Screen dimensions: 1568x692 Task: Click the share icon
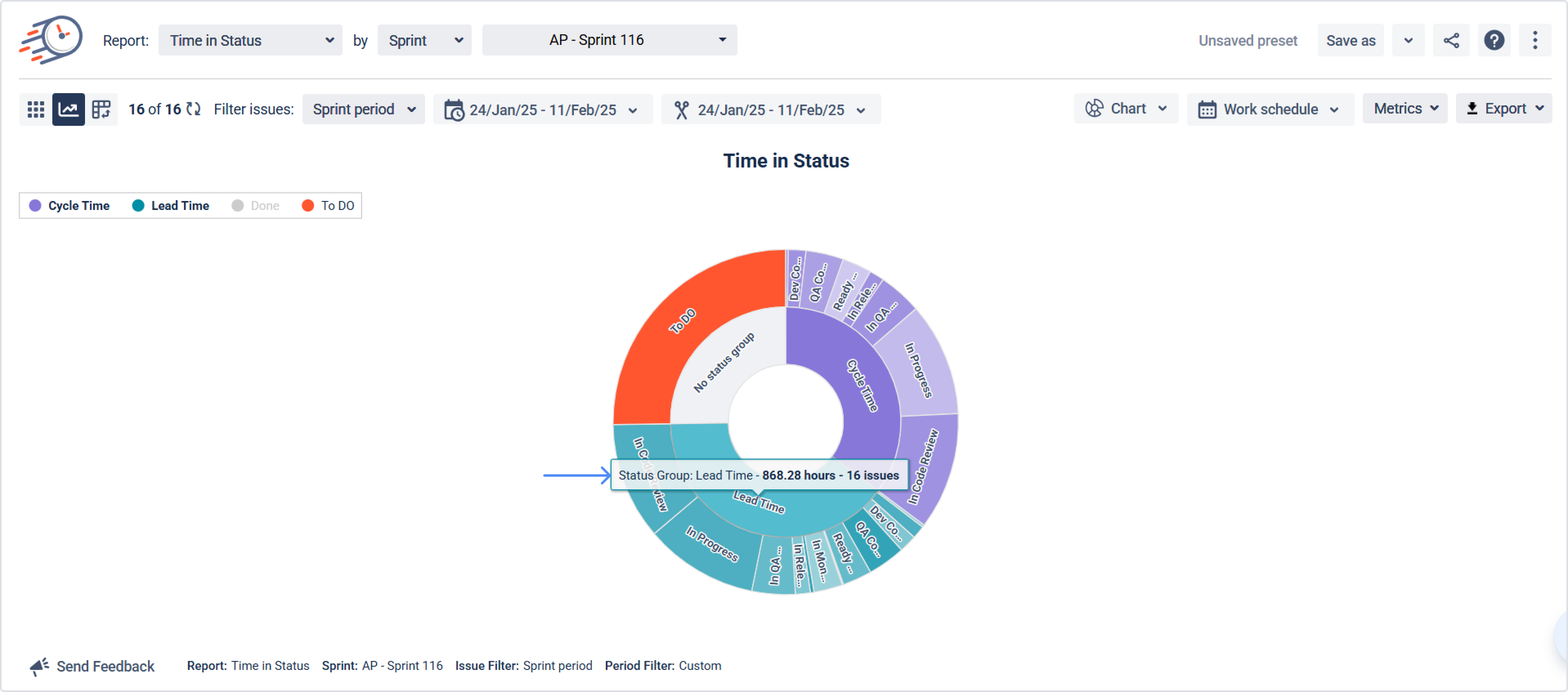tap(1451, 41)
